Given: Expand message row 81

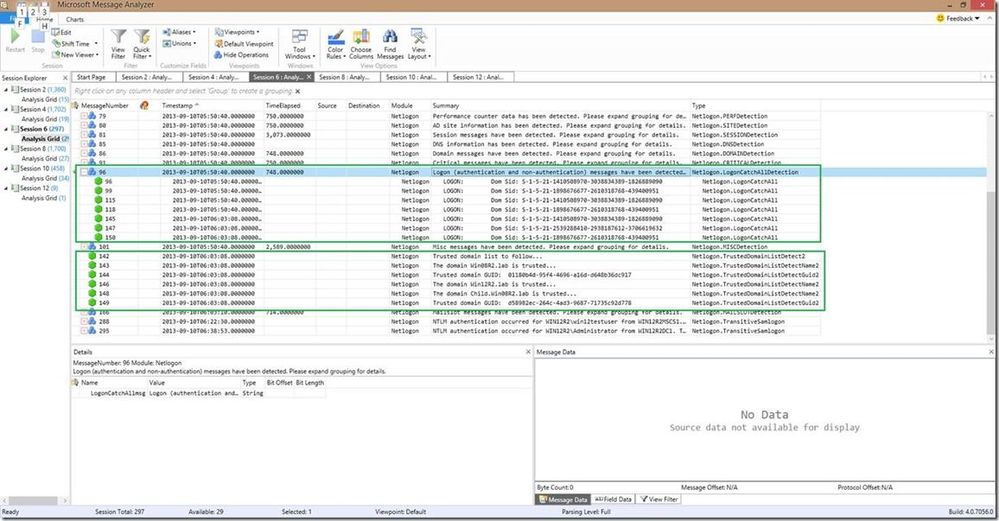Looking at the screenshot, I should (84, 134).
